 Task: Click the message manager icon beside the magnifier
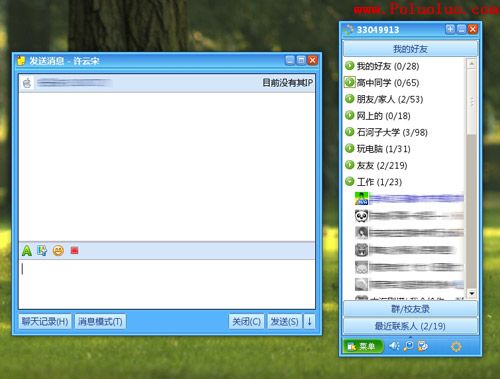tap(423, 346)
